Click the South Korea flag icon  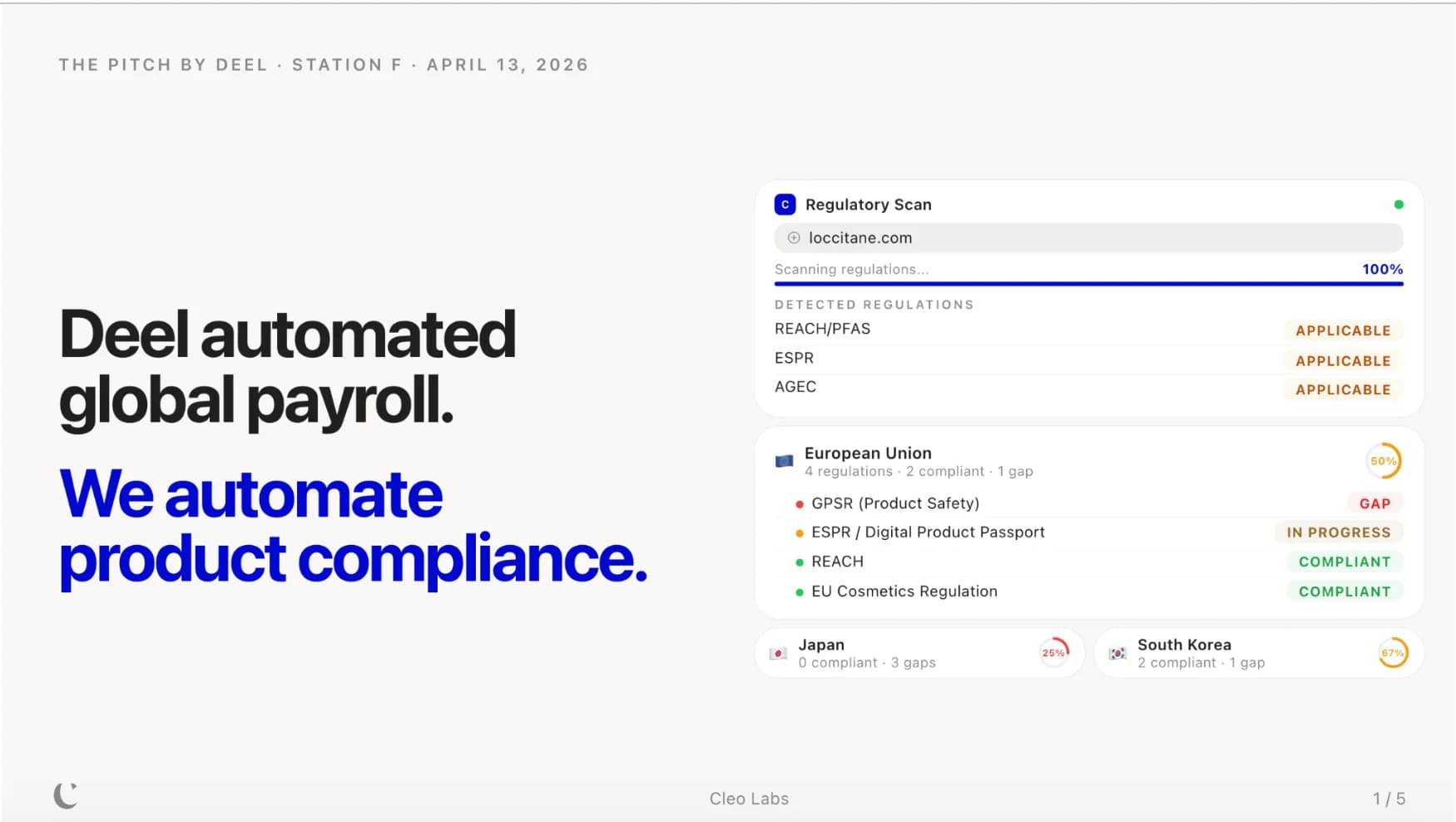click(x=1118, y=653)
